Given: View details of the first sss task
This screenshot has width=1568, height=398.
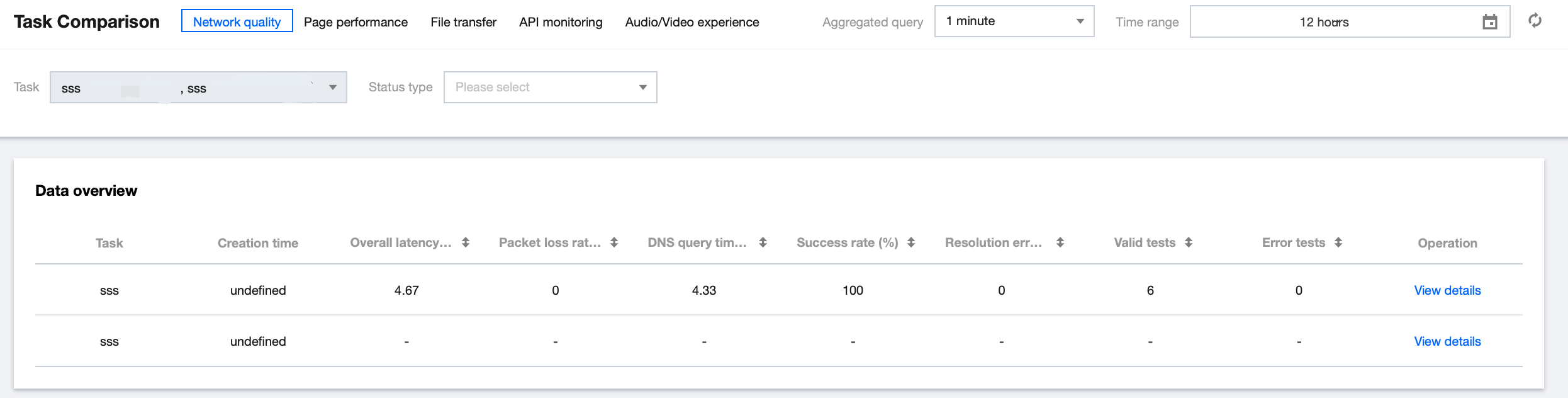Looking at the screenshot, I should 1447,290.
